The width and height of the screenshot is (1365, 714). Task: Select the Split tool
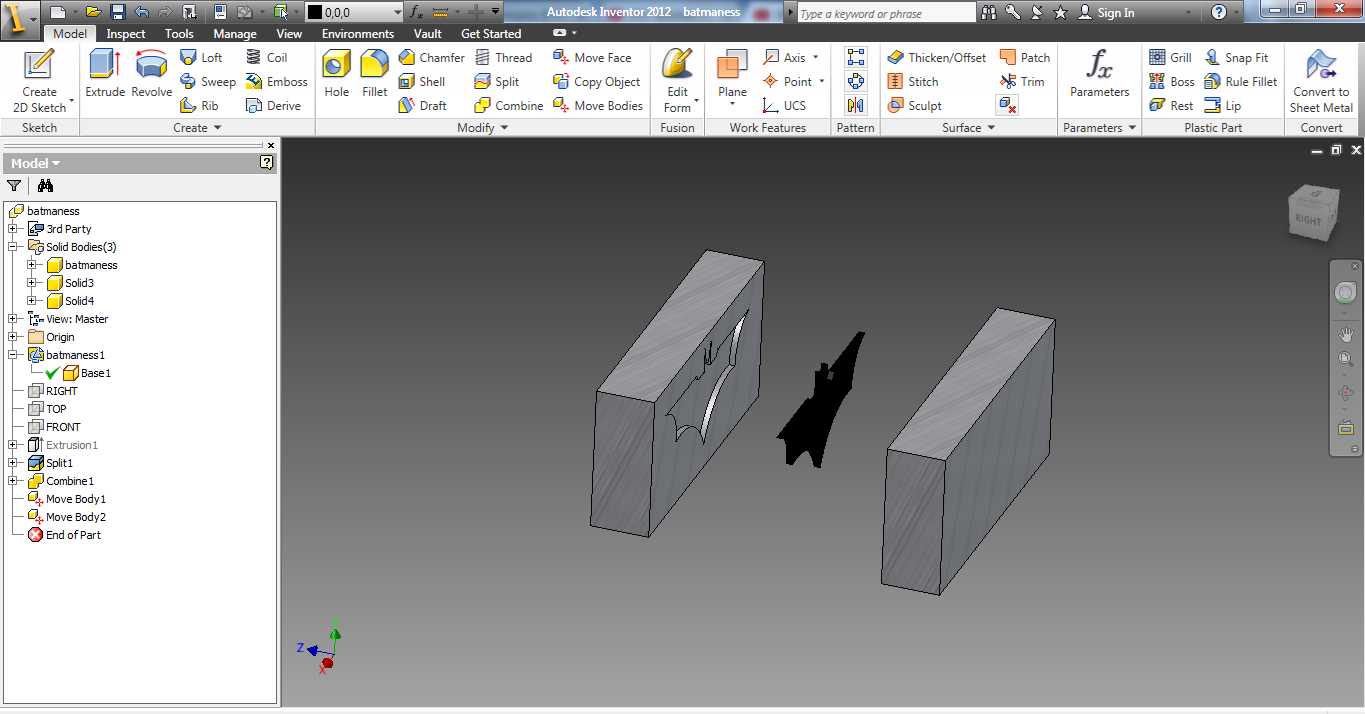coord(497,82)
